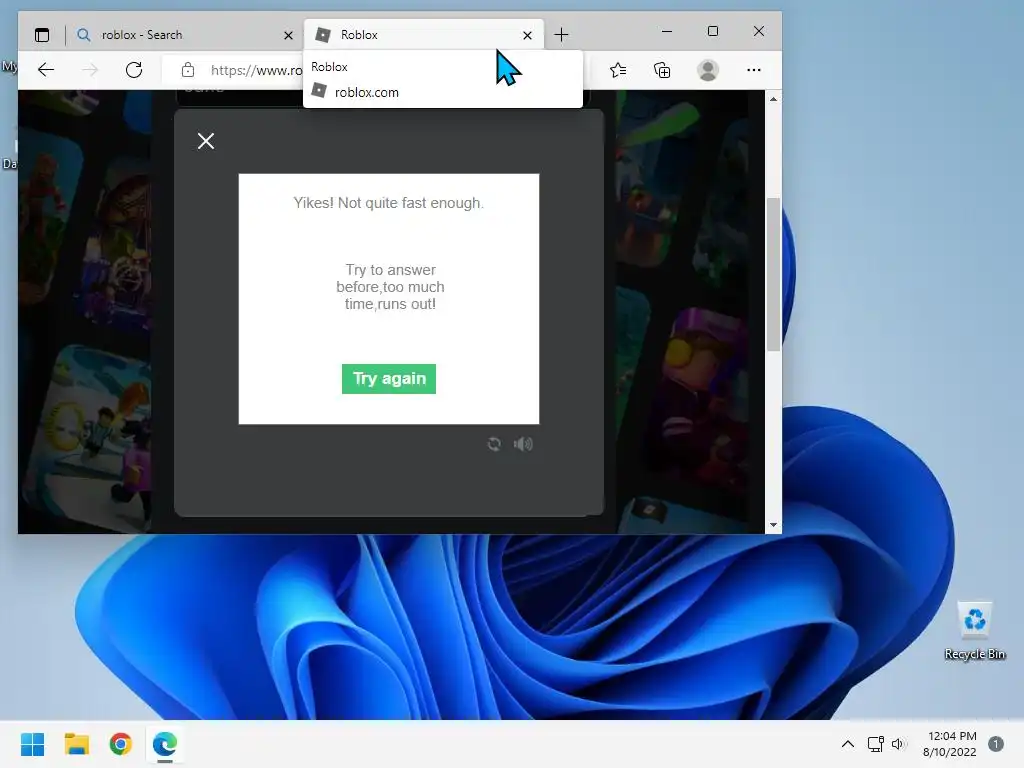The width and height of the screenshot is (1024, 768).
Task: Go back to the previous page
Action: click(46, 70)
